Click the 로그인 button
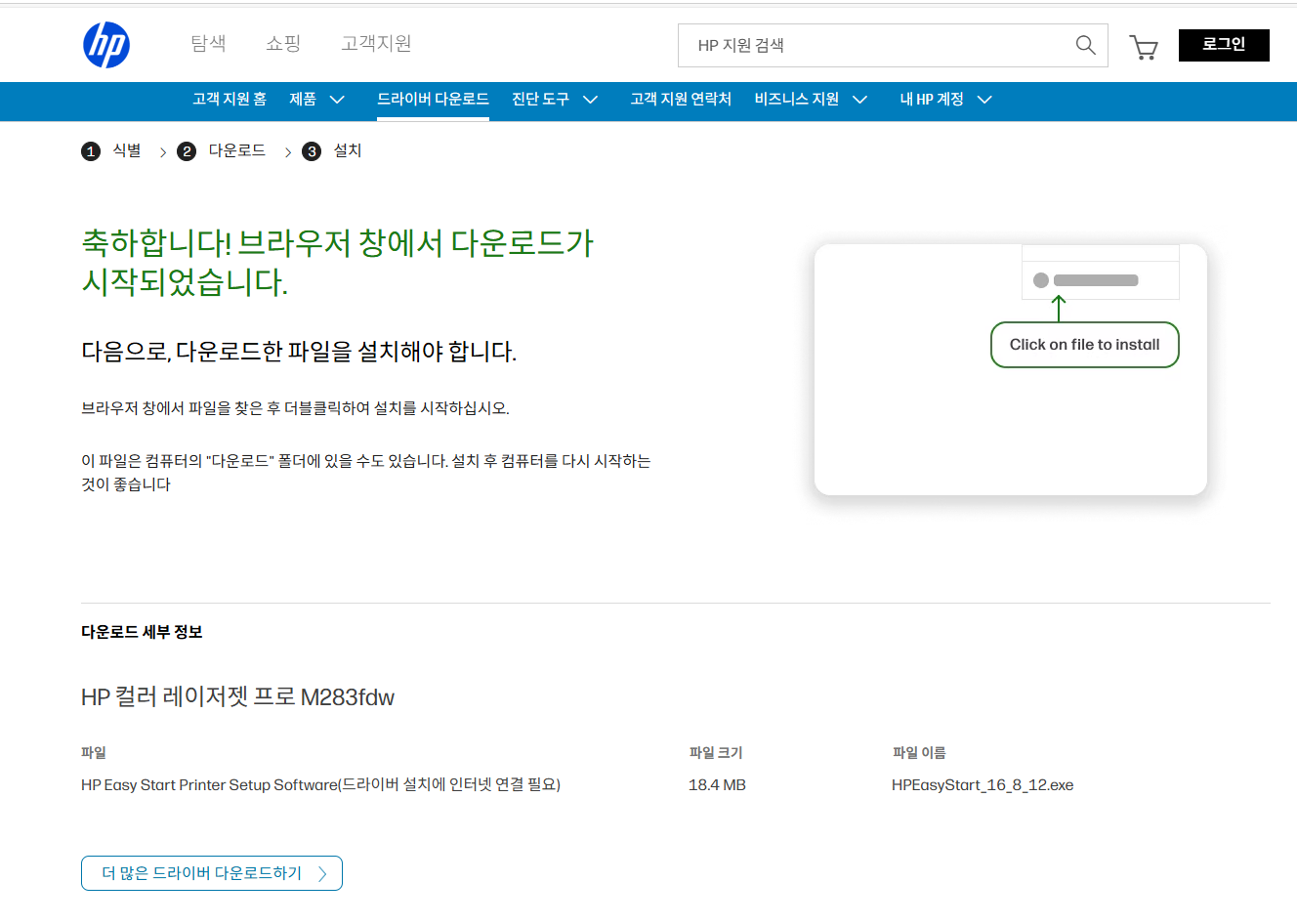The image size is (1297, 924). point(1224,45)
